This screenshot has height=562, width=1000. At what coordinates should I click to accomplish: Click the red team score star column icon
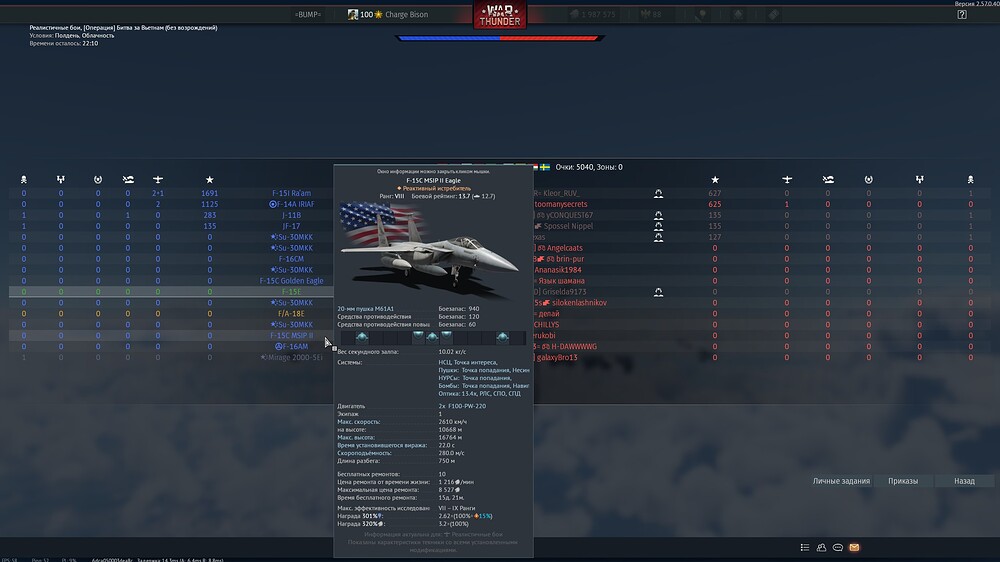(x=714, y=180)
